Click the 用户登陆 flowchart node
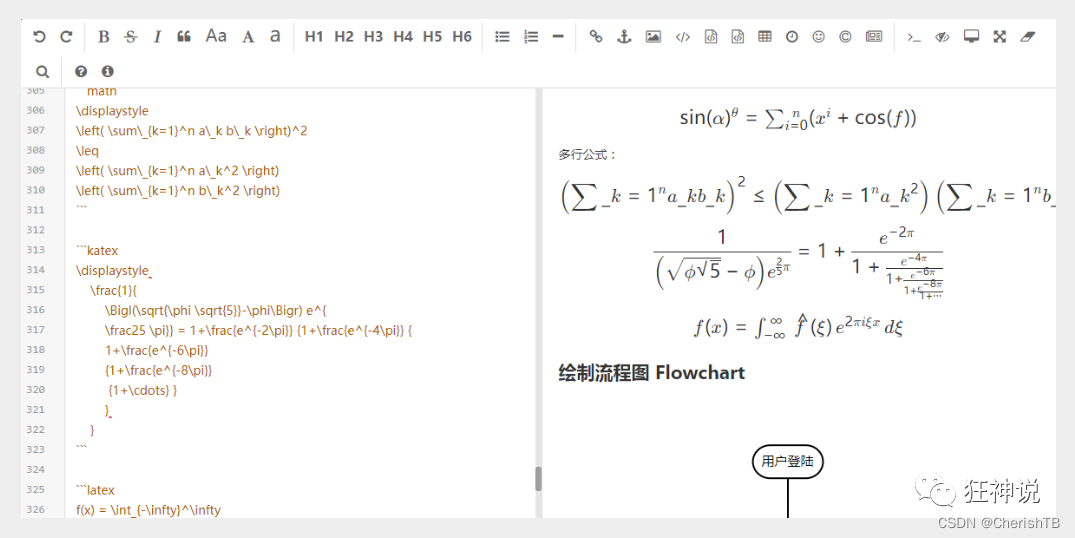 (788, 461)
